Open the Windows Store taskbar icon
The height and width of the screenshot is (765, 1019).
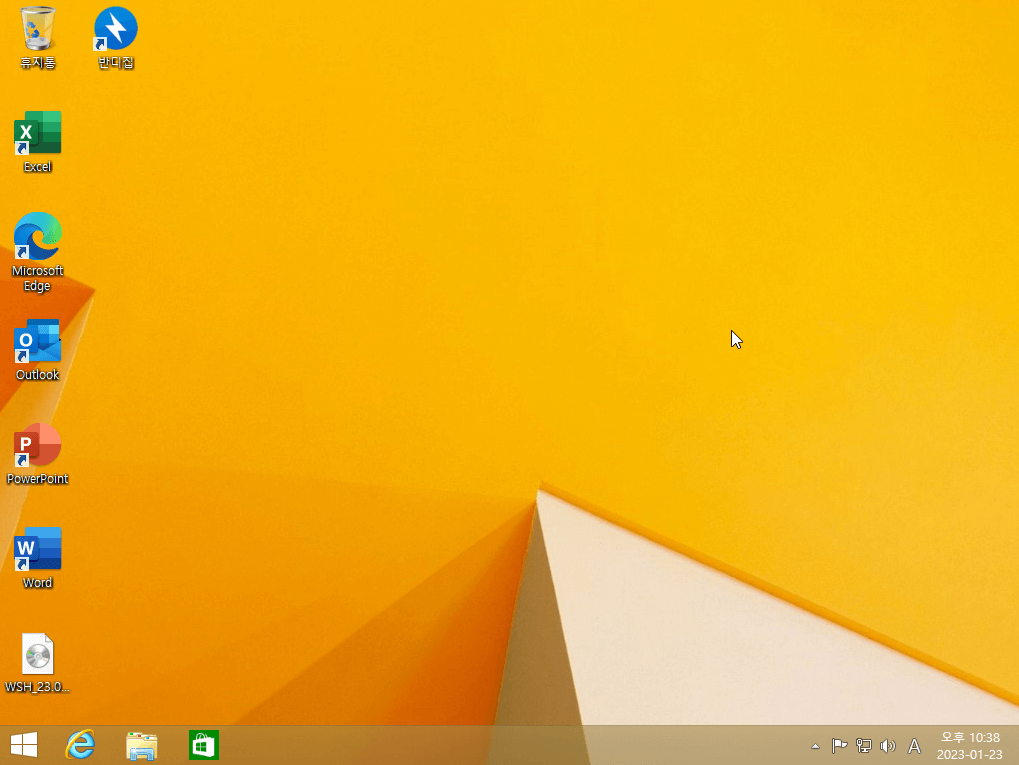pos(203,745)
